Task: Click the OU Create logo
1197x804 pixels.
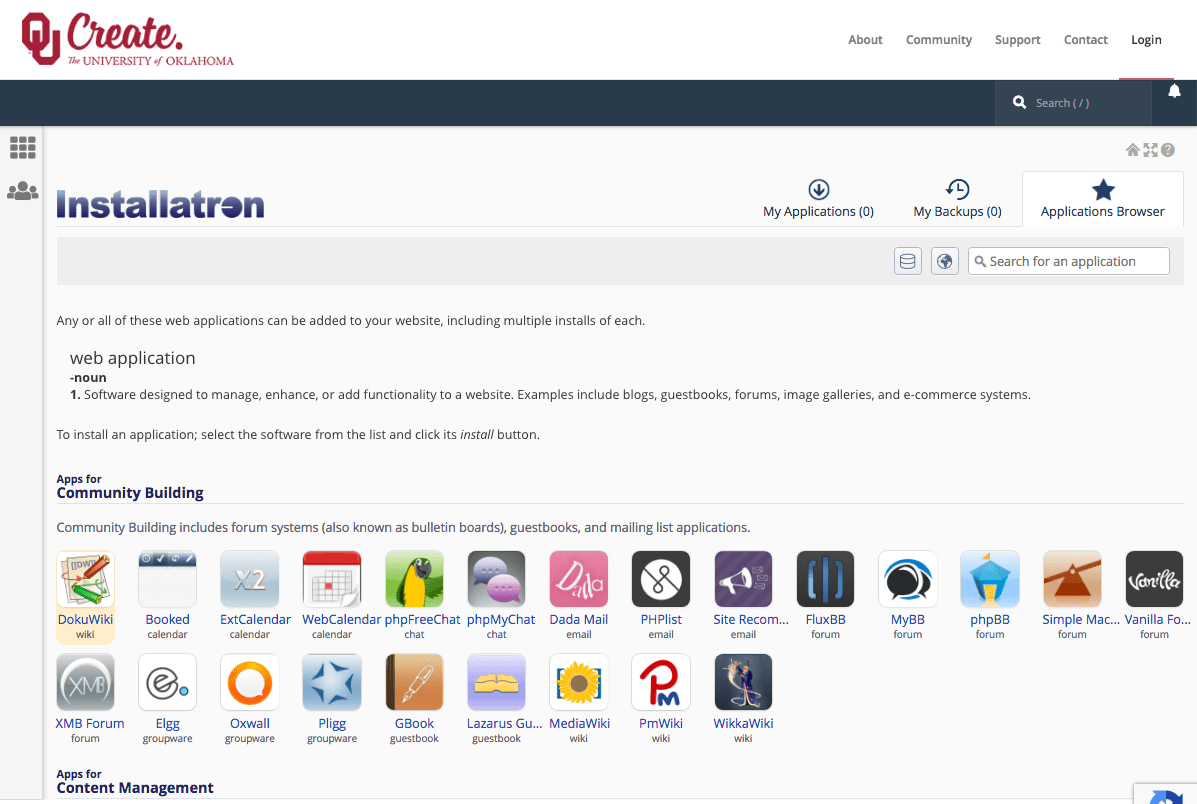Action: click(127, 39)
